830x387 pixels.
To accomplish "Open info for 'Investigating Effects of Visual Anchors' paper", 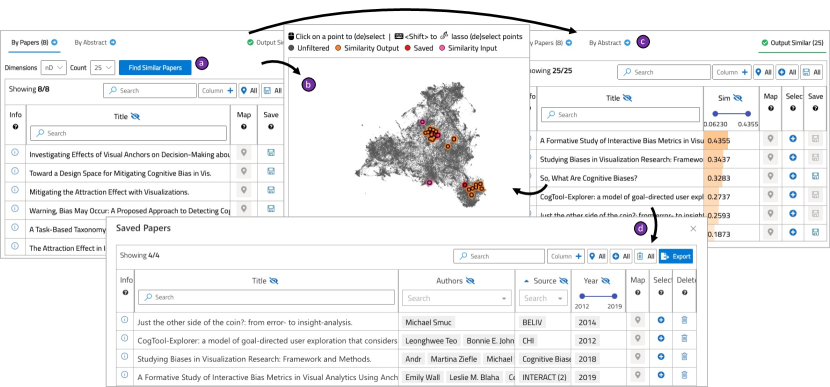I will coord(15,152).
